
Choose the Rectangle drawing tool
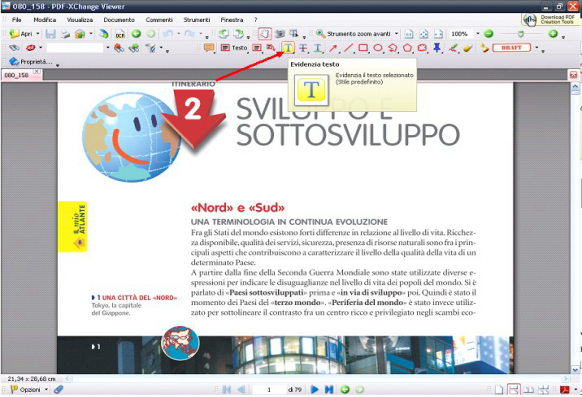[363, 48]
